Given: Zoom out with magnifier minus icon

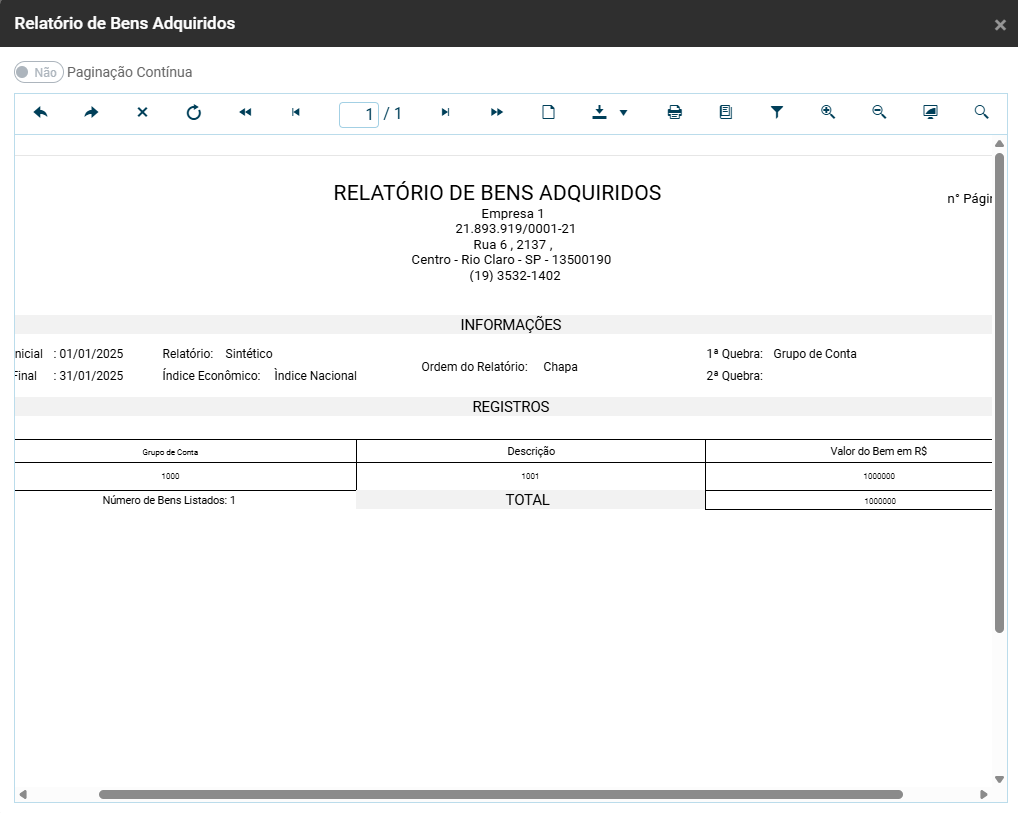Looking at the screenshot, I should coord(879,113).
